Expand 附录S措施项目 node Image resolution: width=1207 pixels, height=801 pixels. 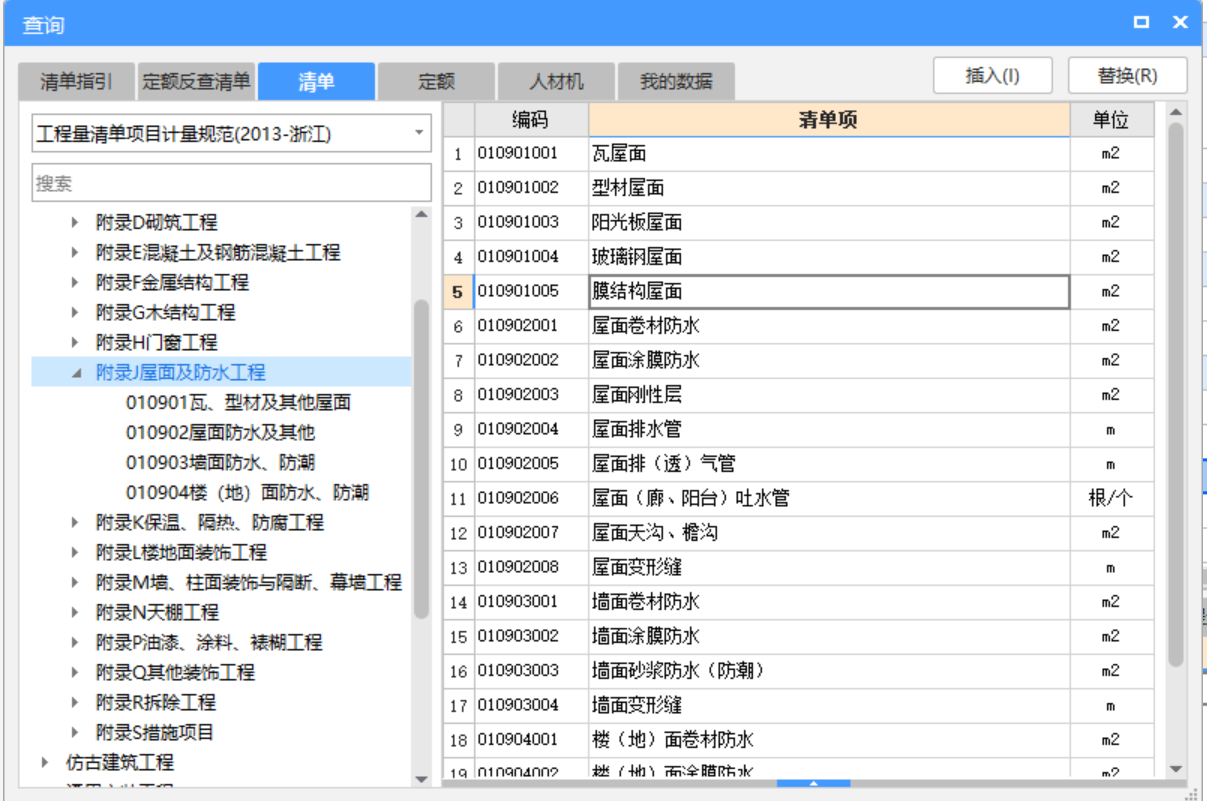pos(75,732)
